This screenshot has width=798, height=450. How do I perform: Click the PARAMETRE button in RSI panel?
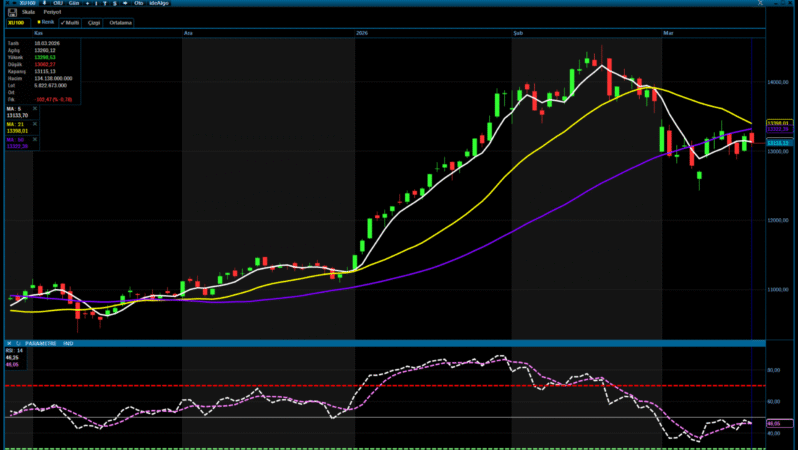[x=41, y=343]
